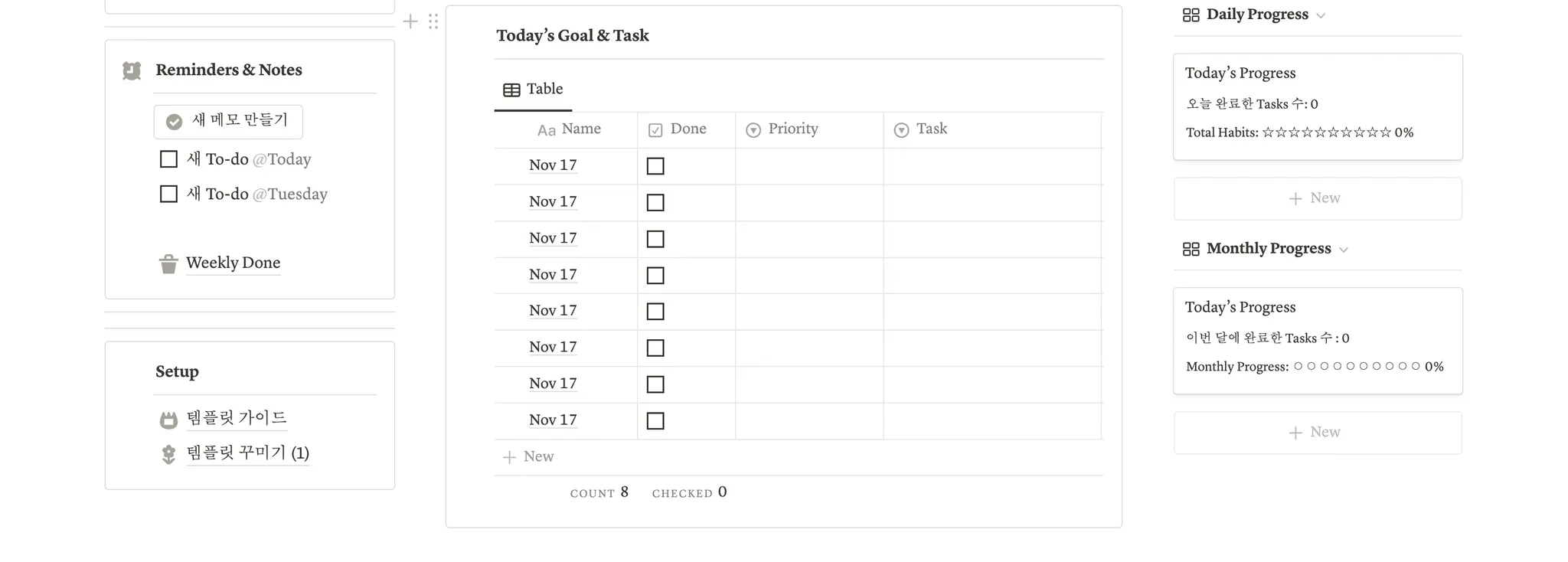
Task: Open the Priority column header menu
Action: coord(792,129)
